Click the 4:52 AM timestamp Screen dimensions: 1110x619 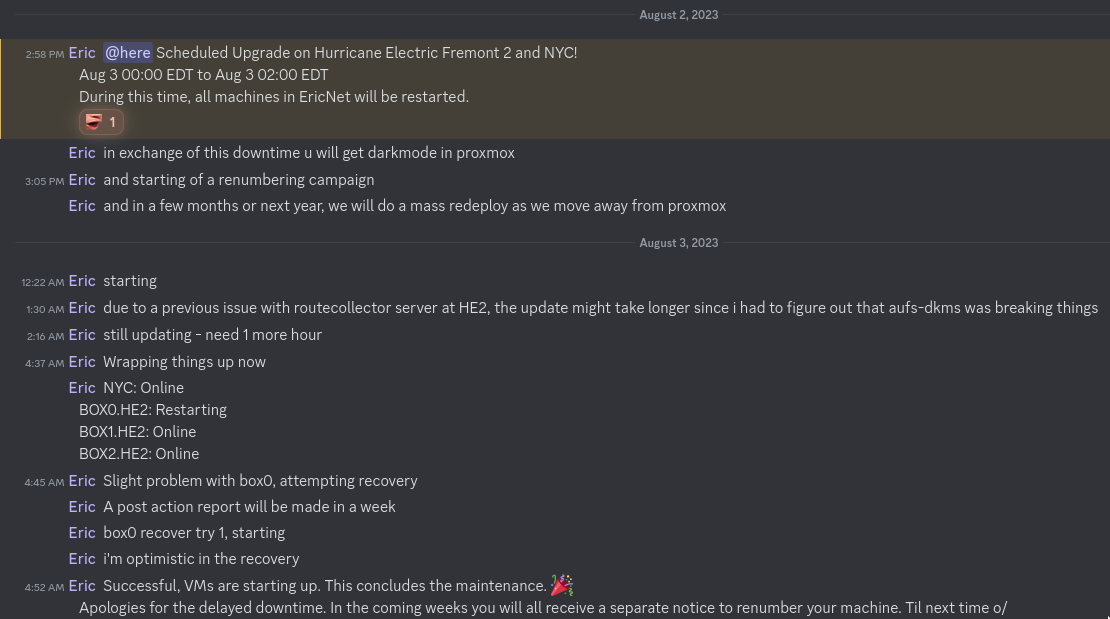[x=44, y=587]
